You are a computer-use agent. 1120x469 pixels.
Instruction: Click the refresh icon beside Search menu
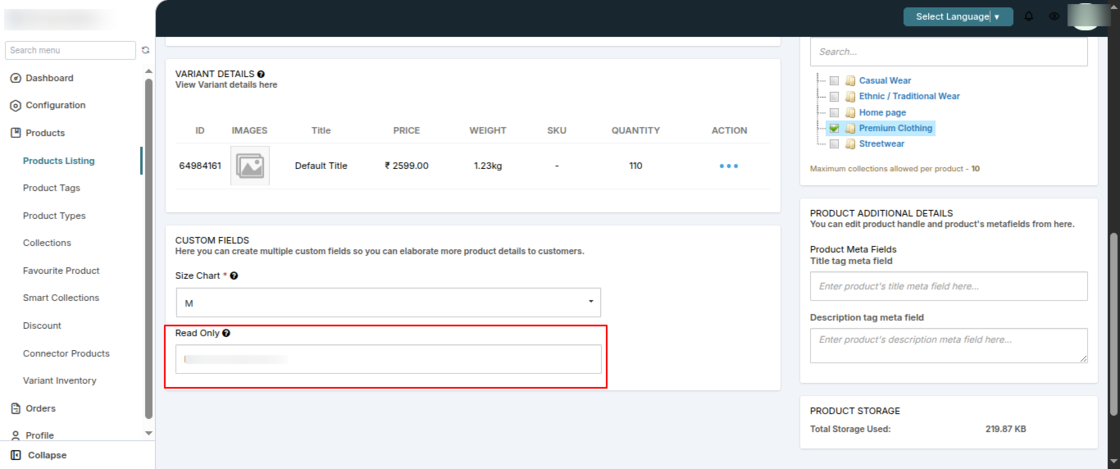coord(146,51)
